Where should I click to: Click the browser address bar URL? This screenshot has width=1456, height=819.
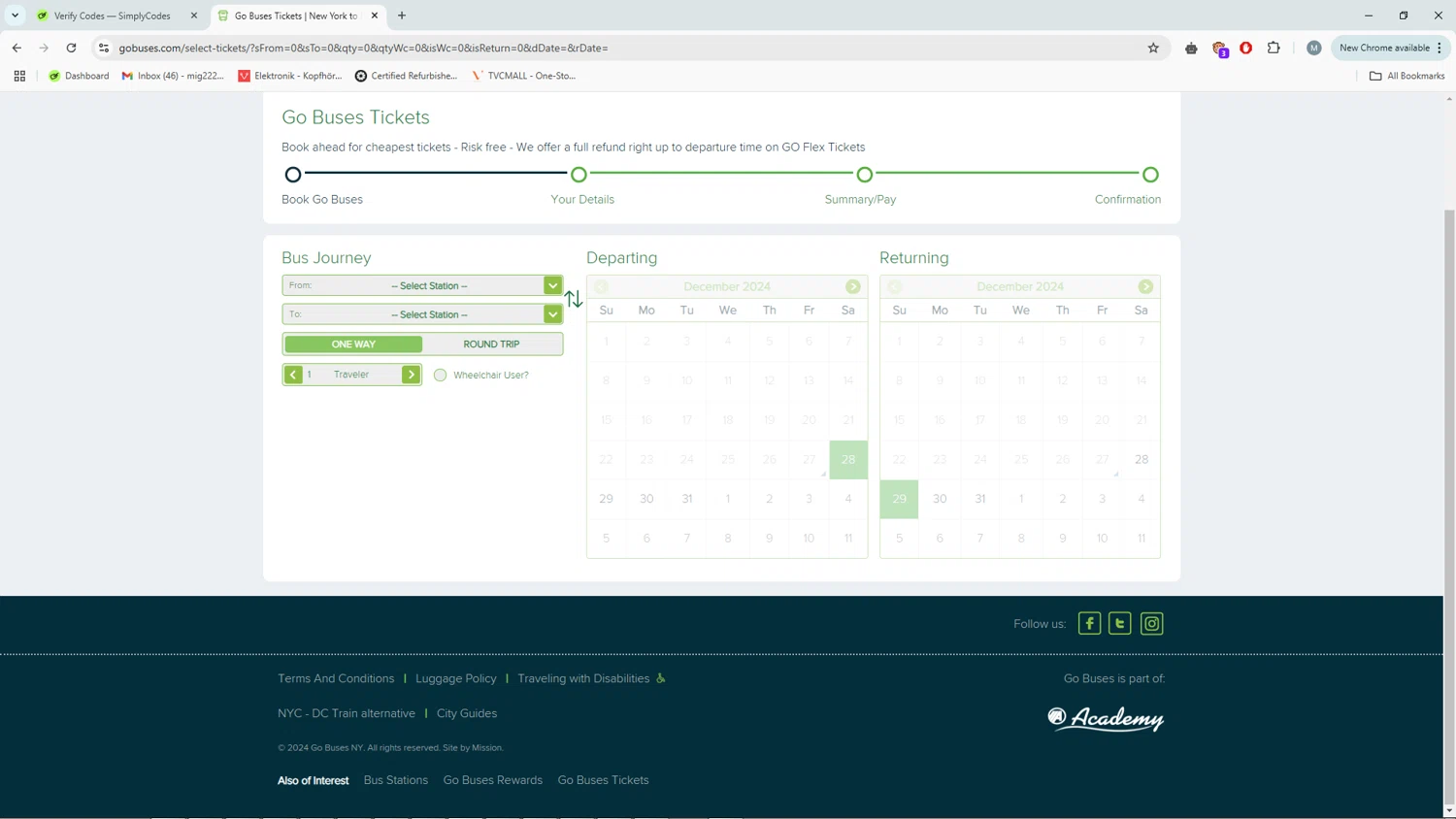[x=363, y=48]
